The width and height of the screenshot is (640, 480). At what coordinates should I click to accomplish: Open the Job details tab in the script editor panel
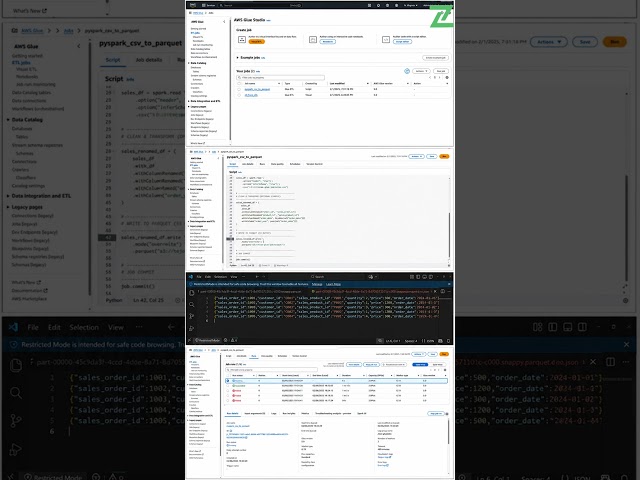pos(248,164)
